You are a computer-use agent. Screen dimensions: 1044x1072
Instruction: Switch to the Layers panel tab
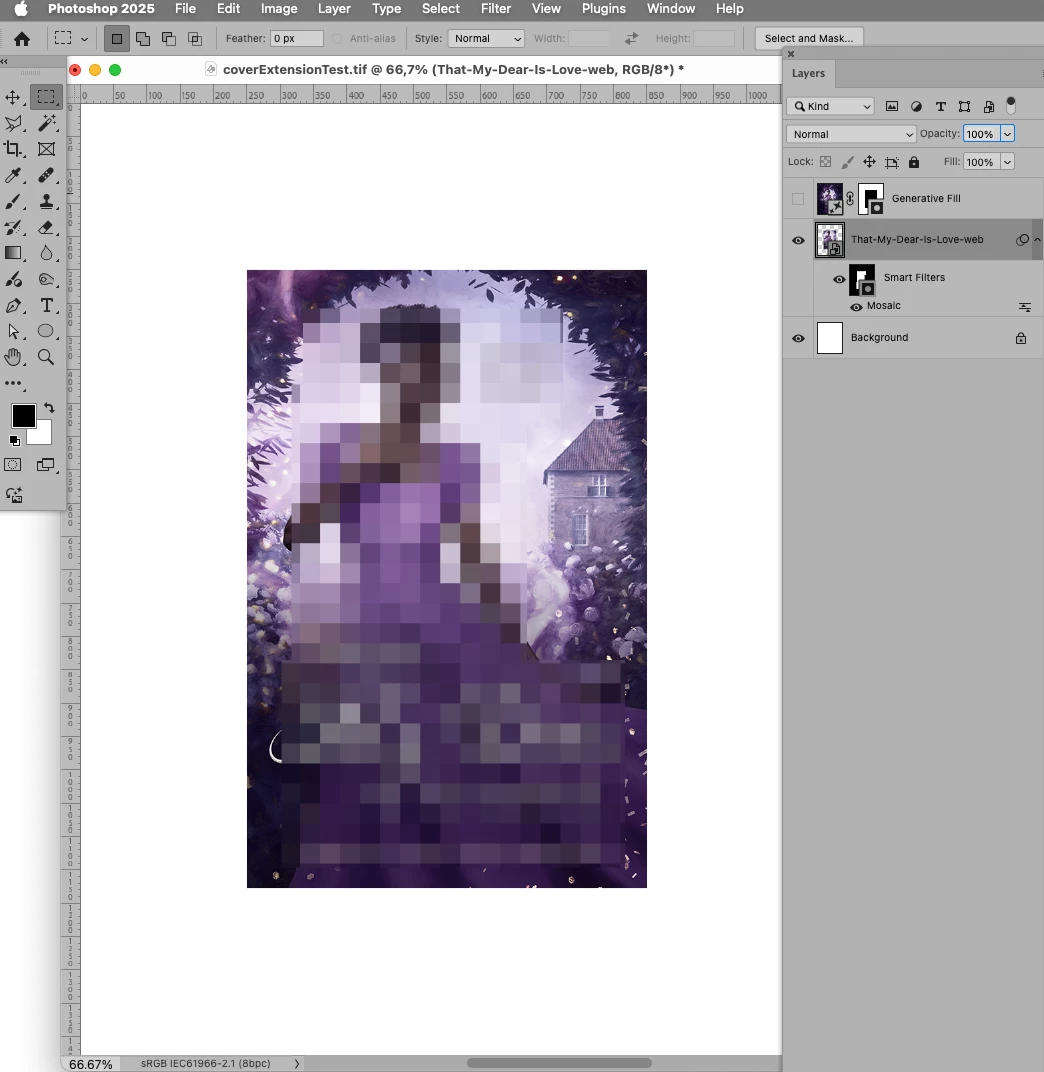(808, 73)
